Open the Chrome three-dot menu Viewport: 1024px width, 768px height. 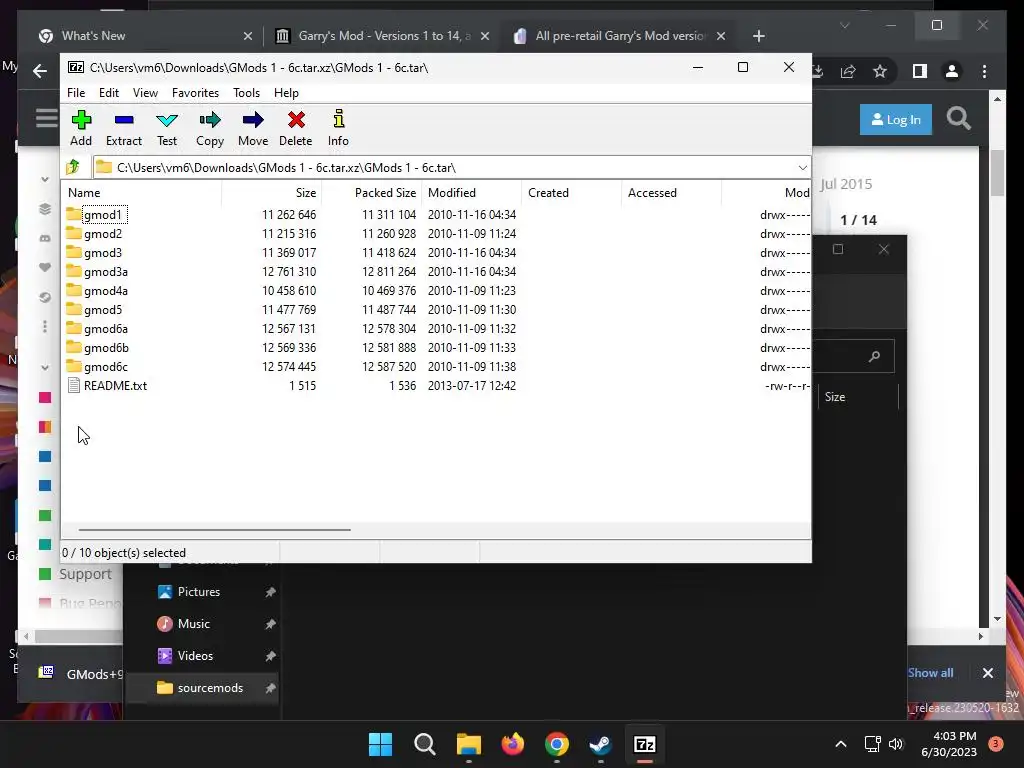pyautogui.click(x=984, y=71)
